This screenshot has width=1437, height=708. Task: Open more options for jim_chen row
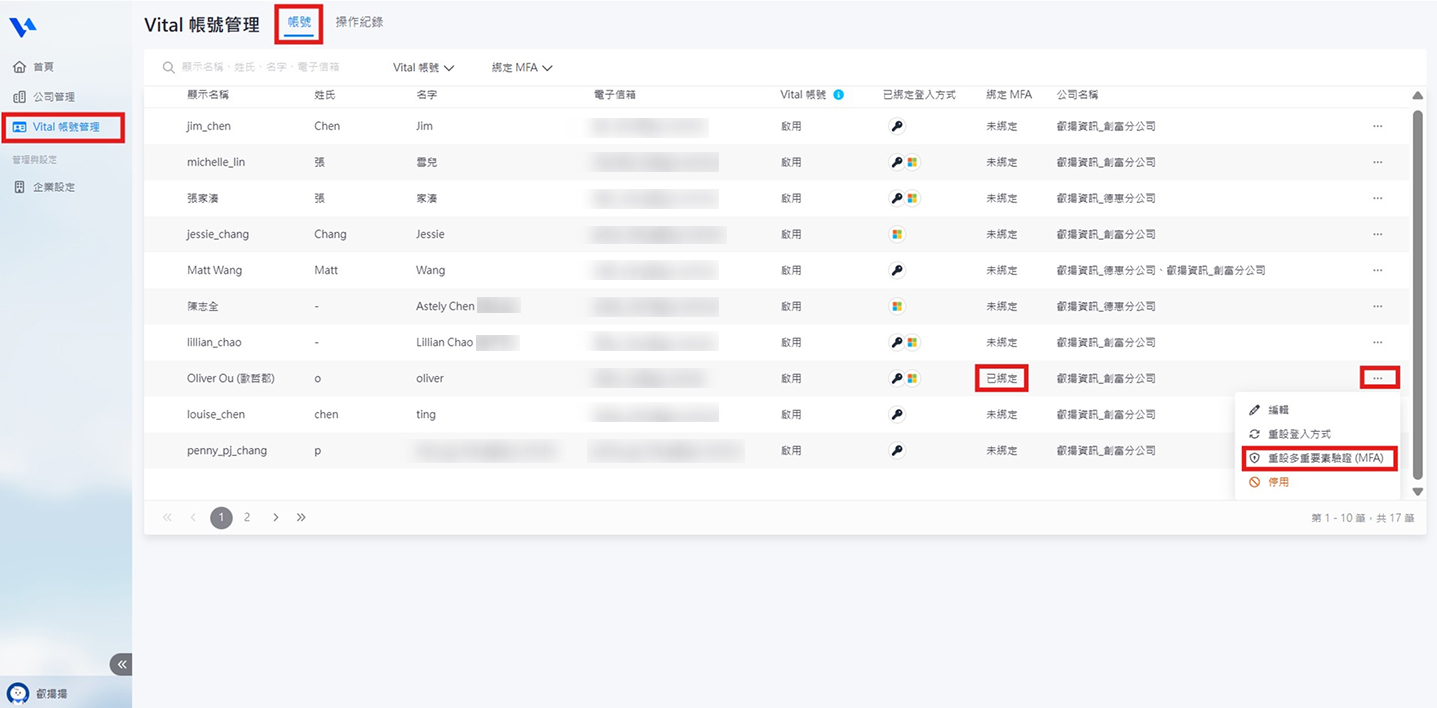(x=1377, y=126)
